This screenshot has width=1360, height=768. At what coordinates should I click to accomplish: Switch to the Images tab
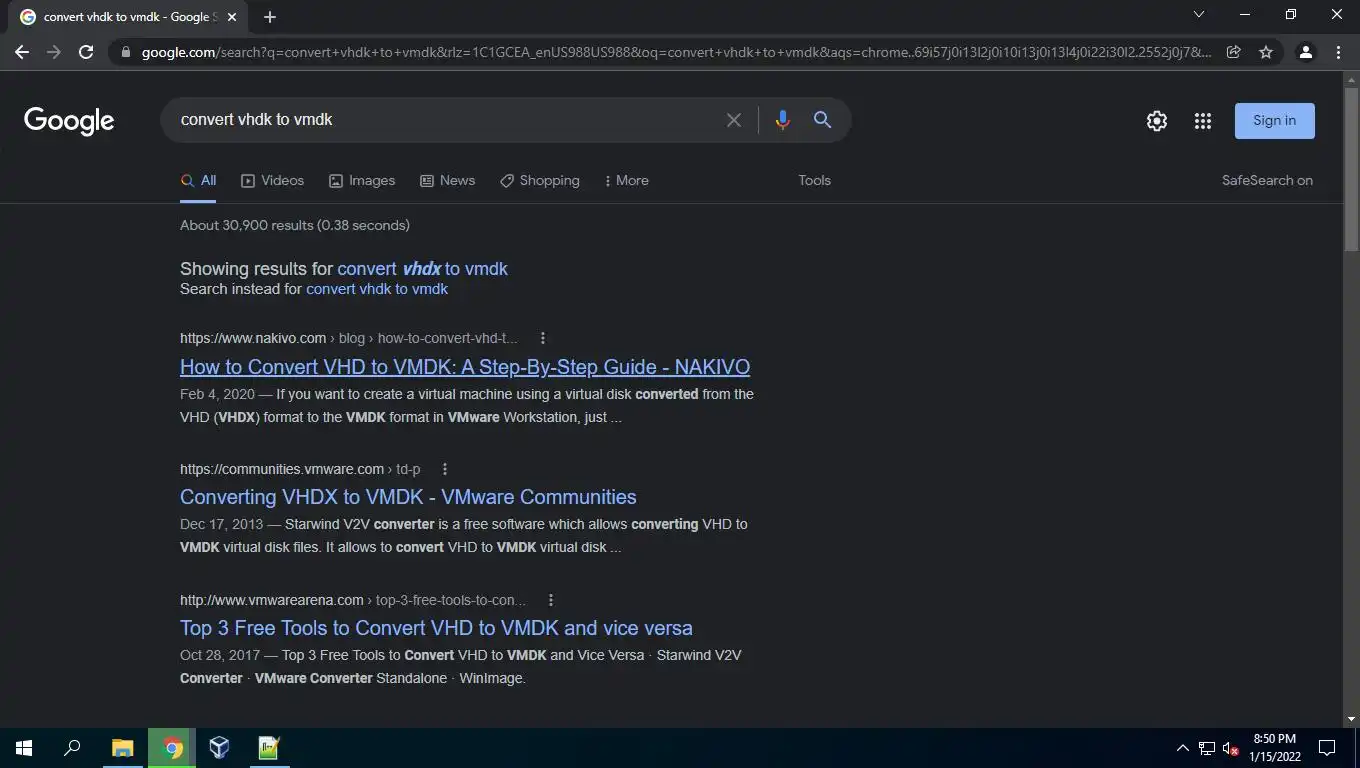(x=362, y=181)
